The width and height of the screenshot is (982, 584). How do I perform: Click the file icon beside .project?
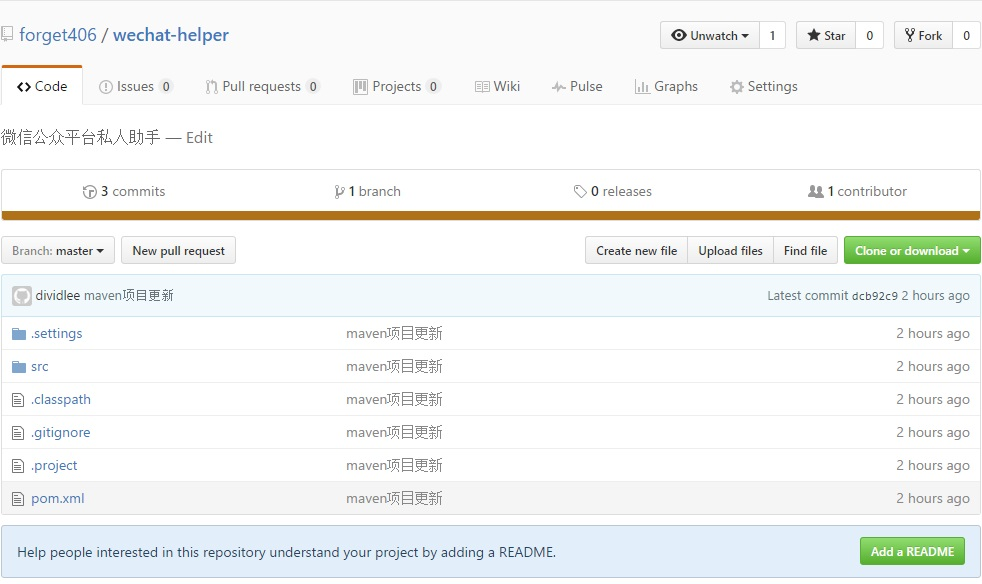18,466
